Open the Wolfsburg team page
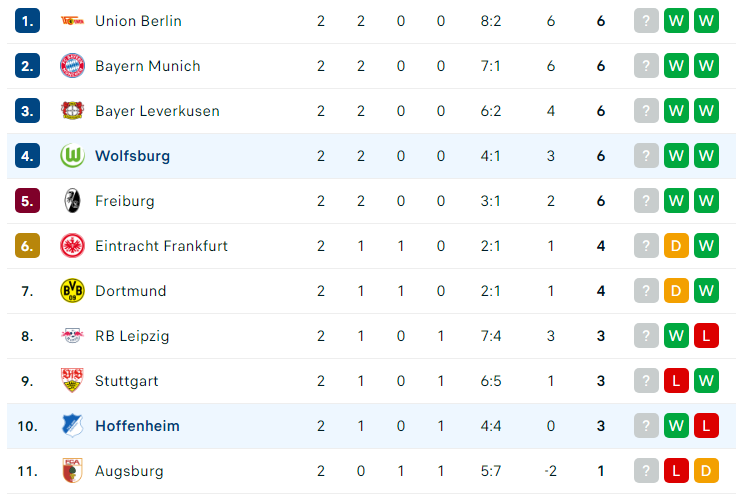 [132, 156]
